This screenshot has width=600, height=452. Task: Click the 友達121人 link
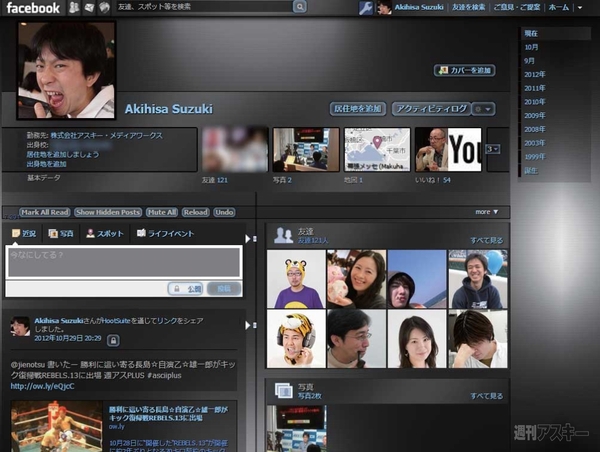point(313,240)
